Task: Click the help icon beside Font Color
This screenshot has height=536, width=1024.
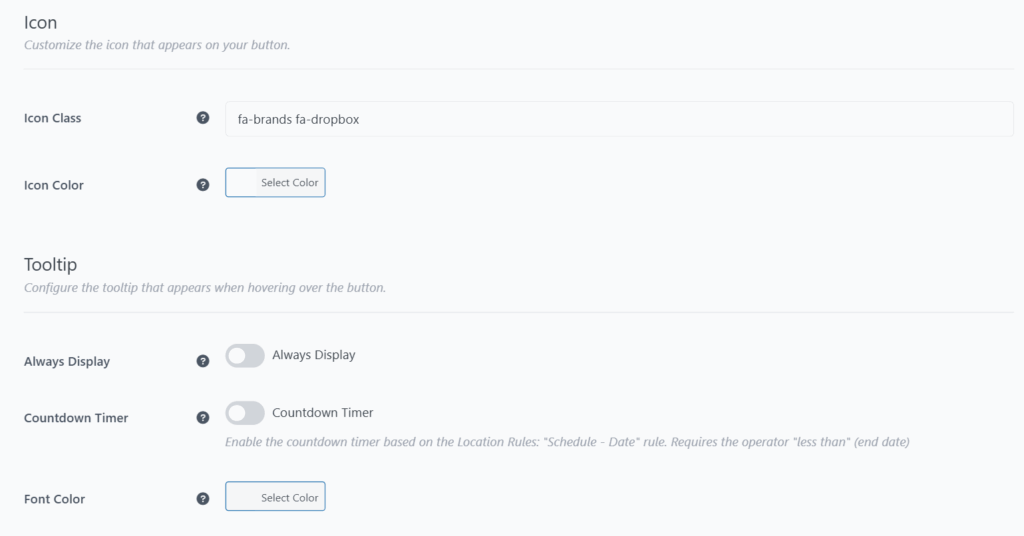Action: pyautogui.click(x=203, y=499)
